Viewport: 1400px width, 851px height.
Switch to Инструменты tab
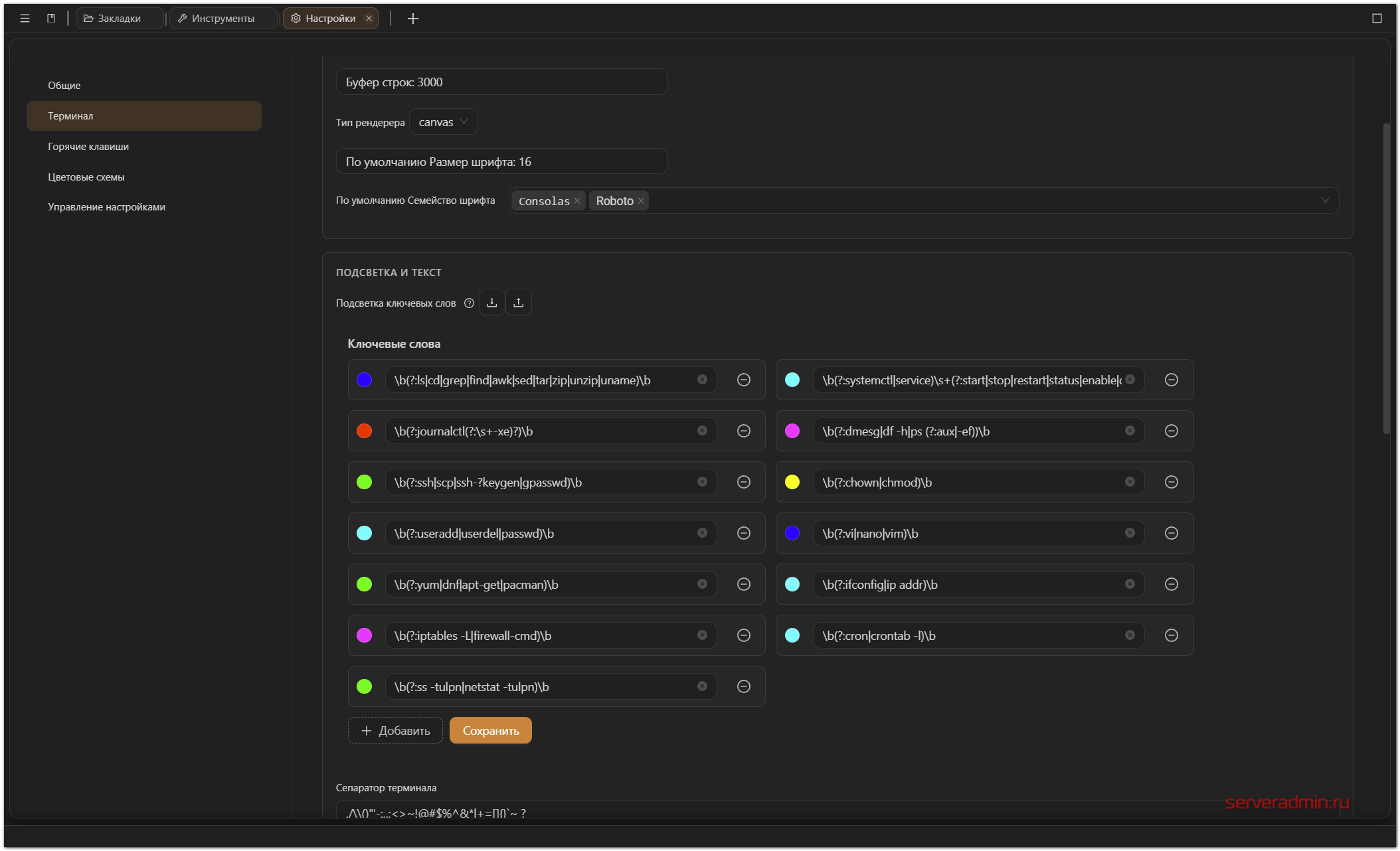223,19
